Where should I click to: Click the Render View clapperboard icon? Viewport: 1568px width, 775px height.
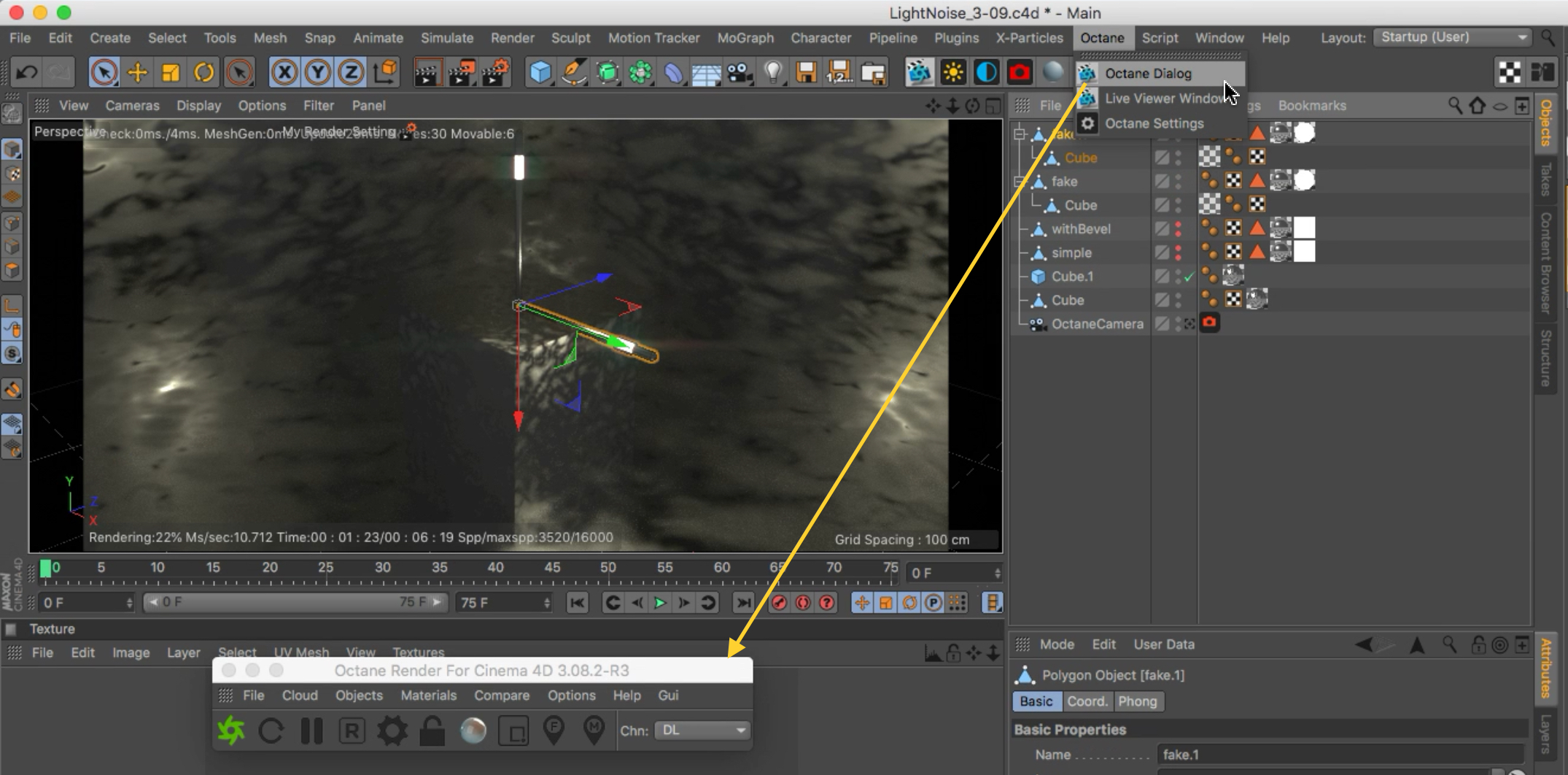(x=427, y=72)
